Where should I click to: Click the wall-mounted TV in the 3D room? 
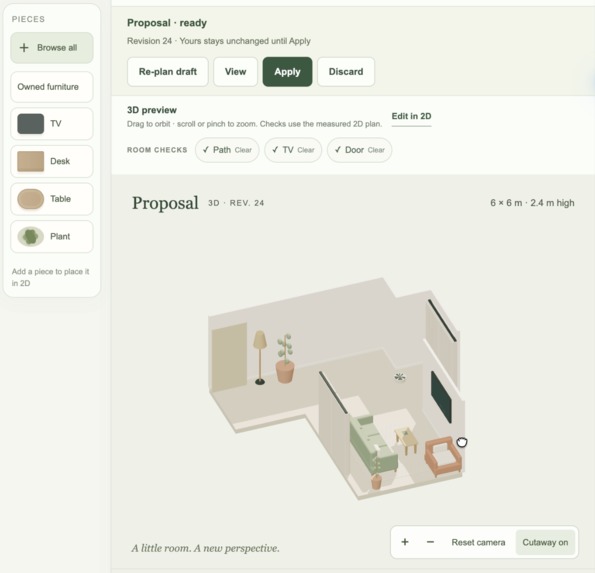(441, 397)
